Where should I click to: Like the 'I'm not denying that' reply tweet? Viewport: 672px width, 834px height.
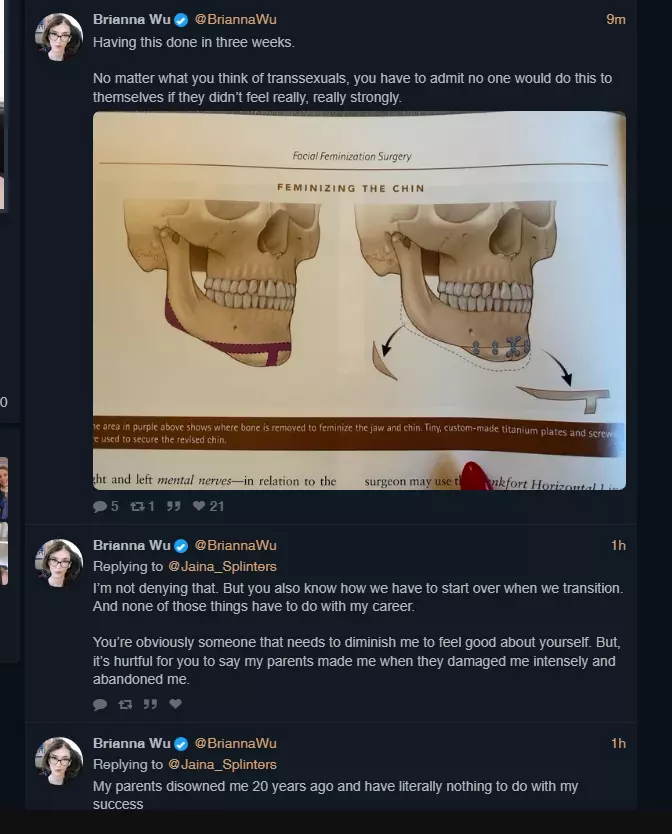coord(176,704)
